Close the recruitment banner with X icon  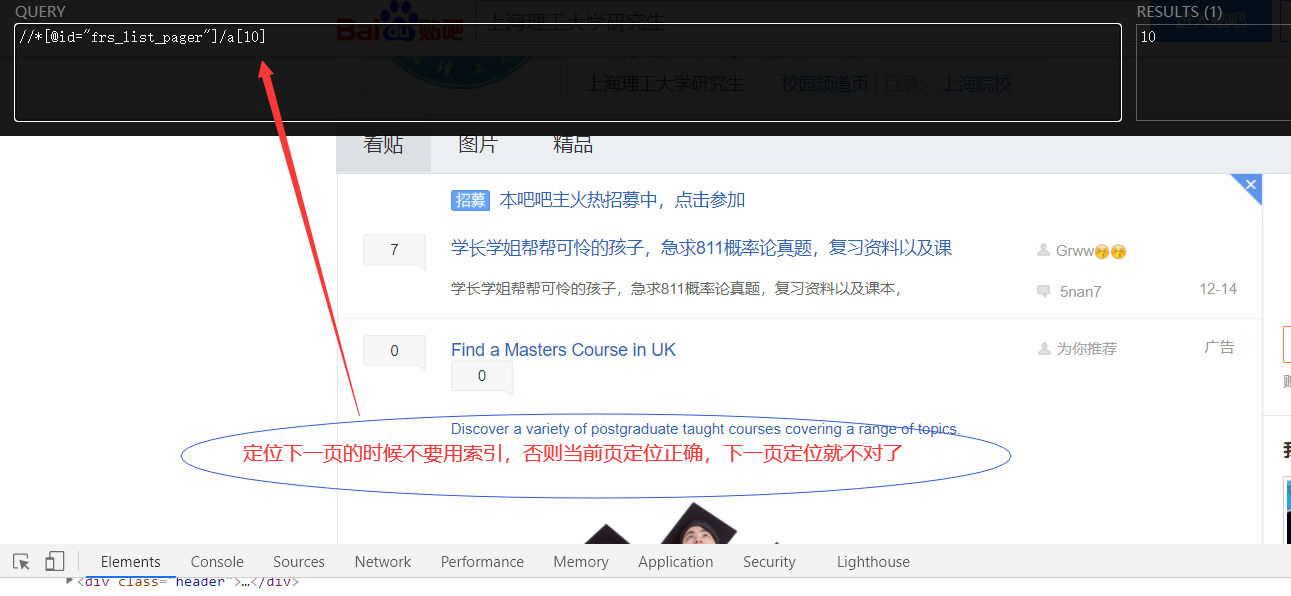(x=1251, y=185)
